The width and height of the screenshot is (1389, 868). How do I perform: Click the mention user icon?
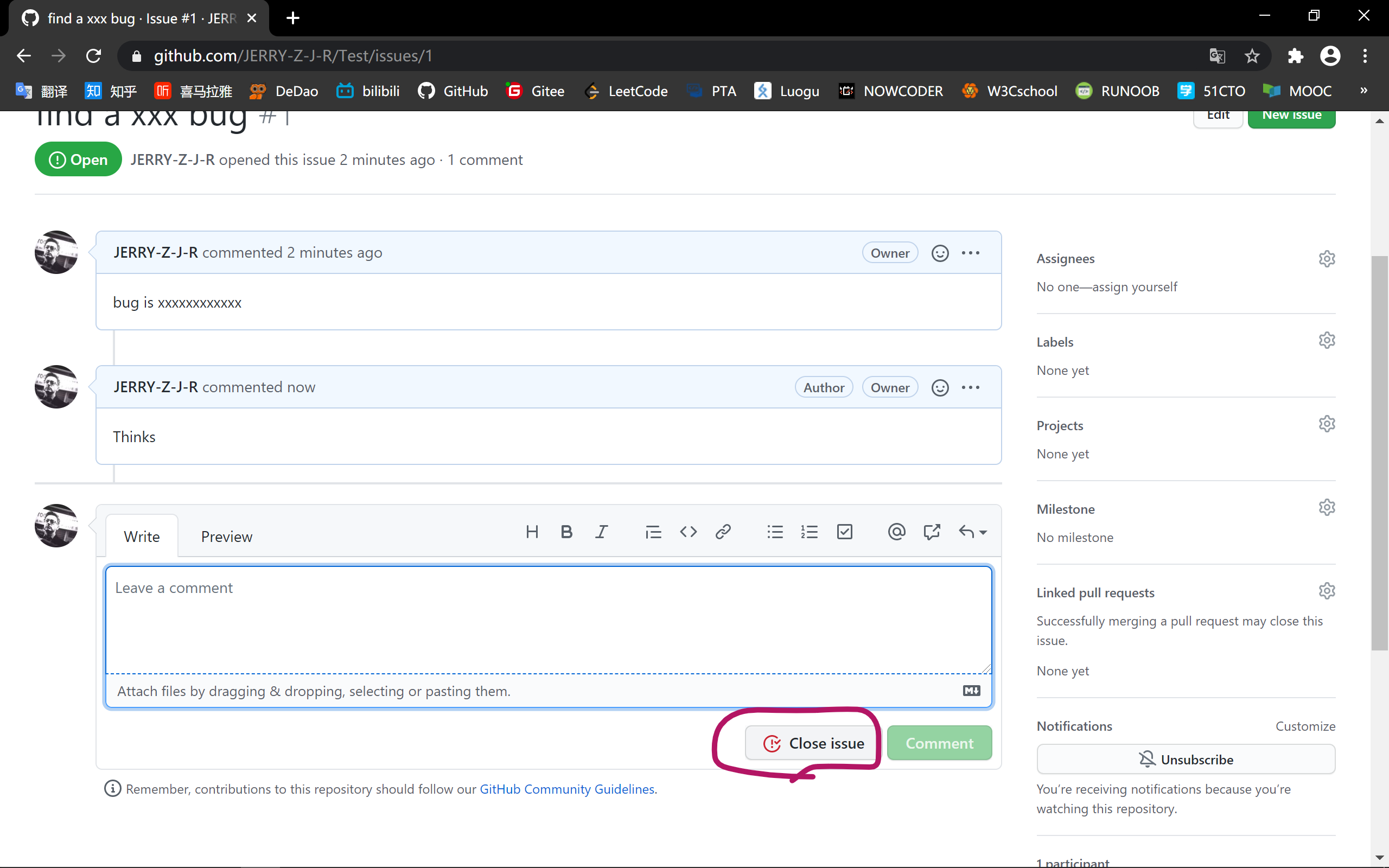pos(896,531)
